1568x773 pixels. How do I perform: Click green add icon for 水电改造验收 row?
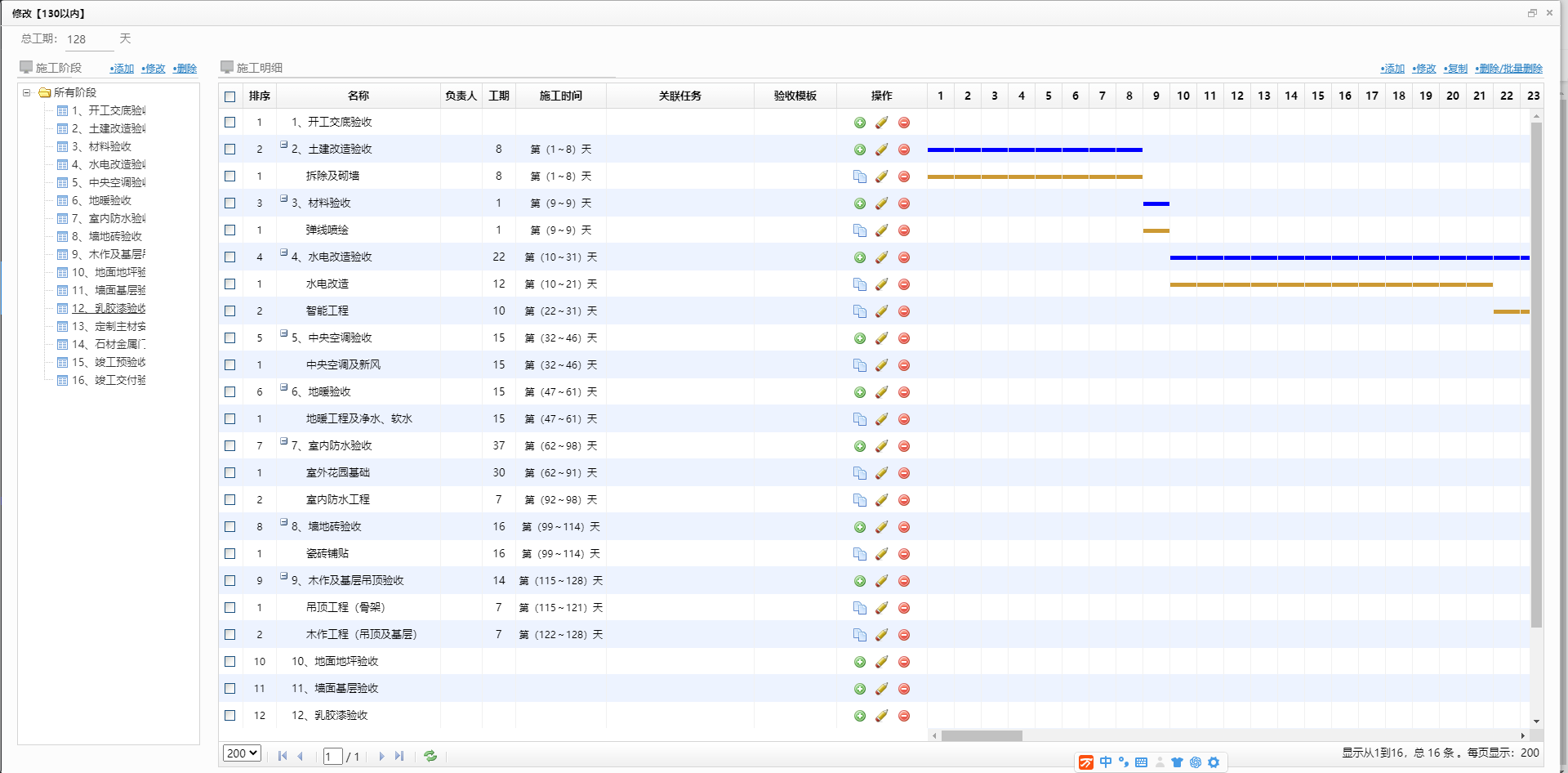(x=859, y=257)
